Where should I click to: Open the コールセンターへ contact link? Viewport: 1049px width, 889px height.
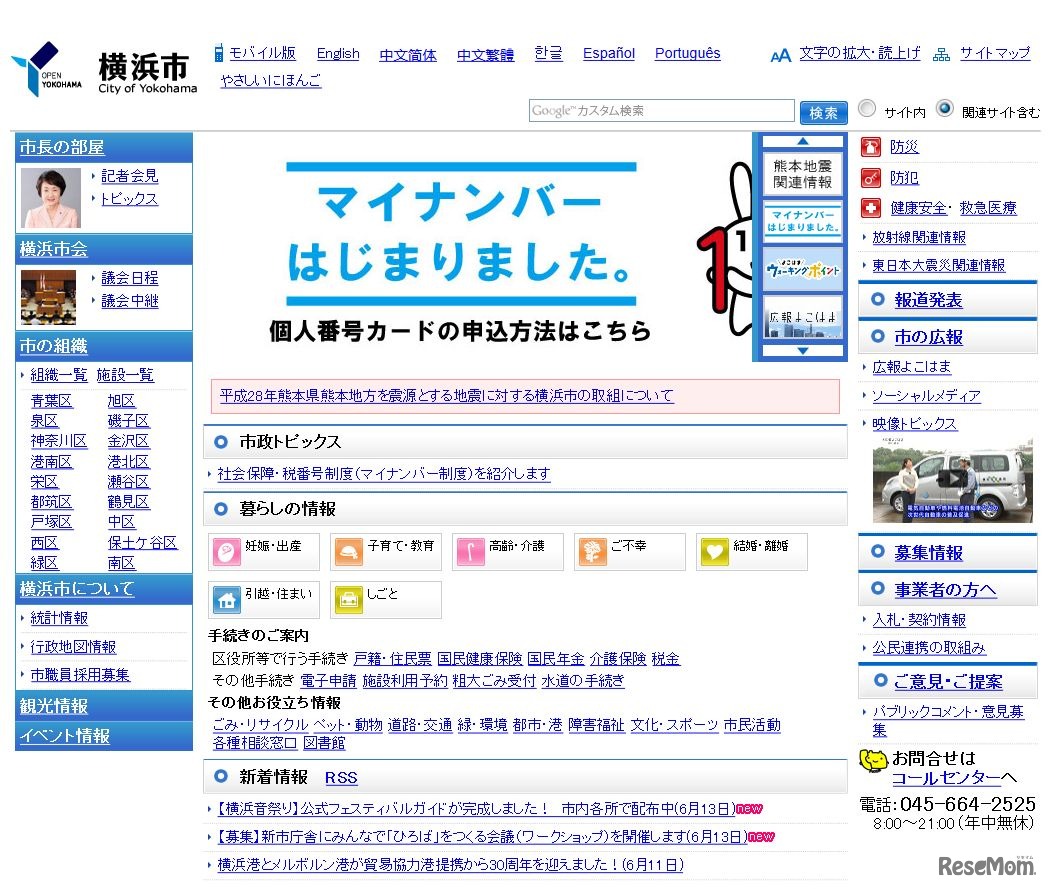(x=954, y=778)
